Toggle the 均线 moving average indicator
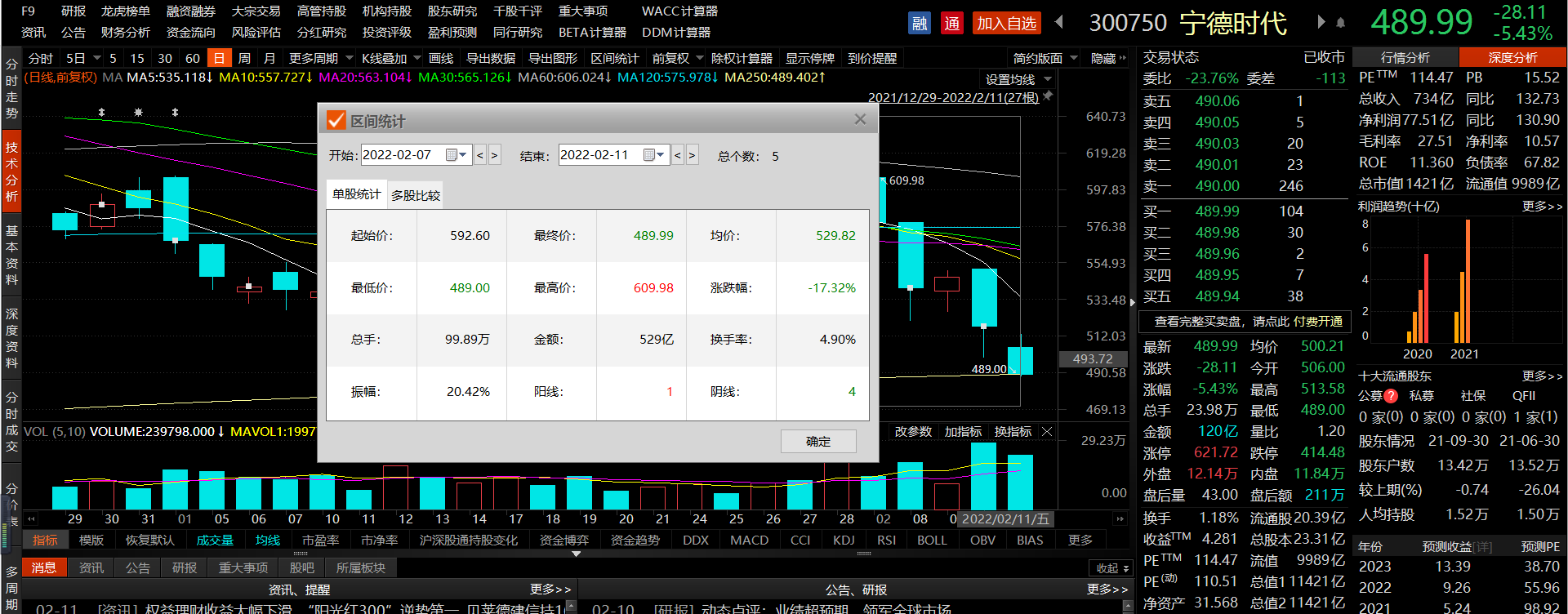Image resolution: width=1568 pixels, height=614 pixels. tap(267, 540)
